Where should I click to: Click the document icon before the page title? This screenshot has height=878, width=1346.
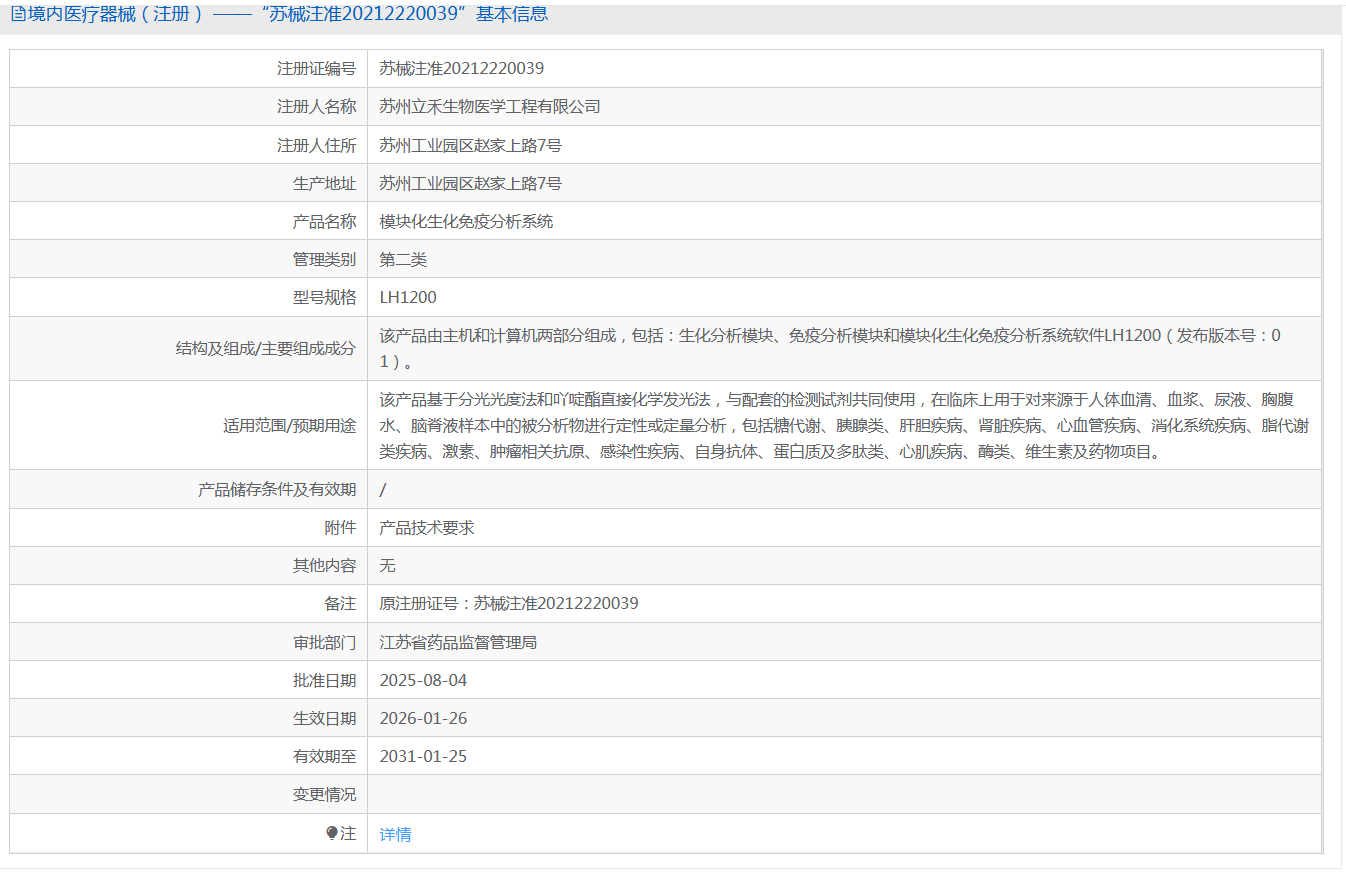click(x=17, y=14)
